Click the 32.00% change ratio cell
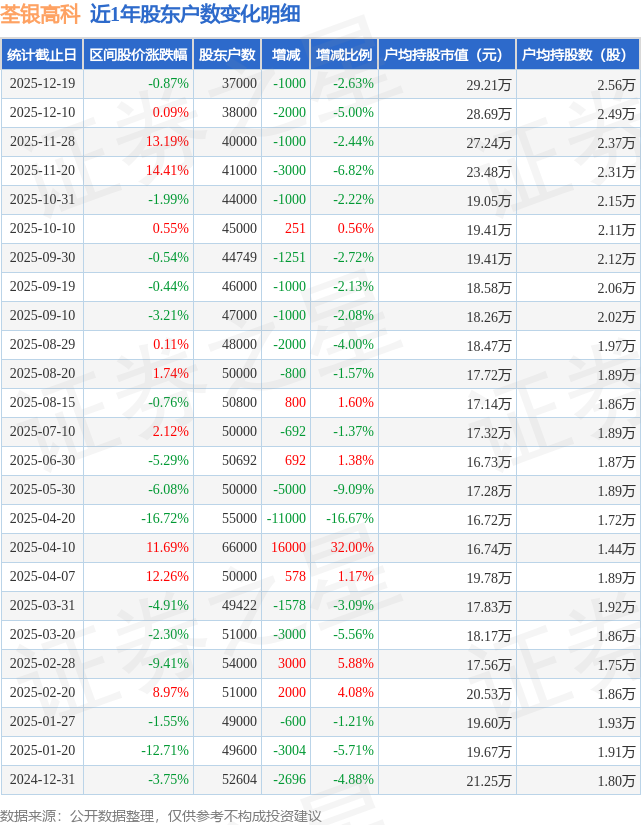This screenshot has width=641, height=825. (x=352, y=548)
